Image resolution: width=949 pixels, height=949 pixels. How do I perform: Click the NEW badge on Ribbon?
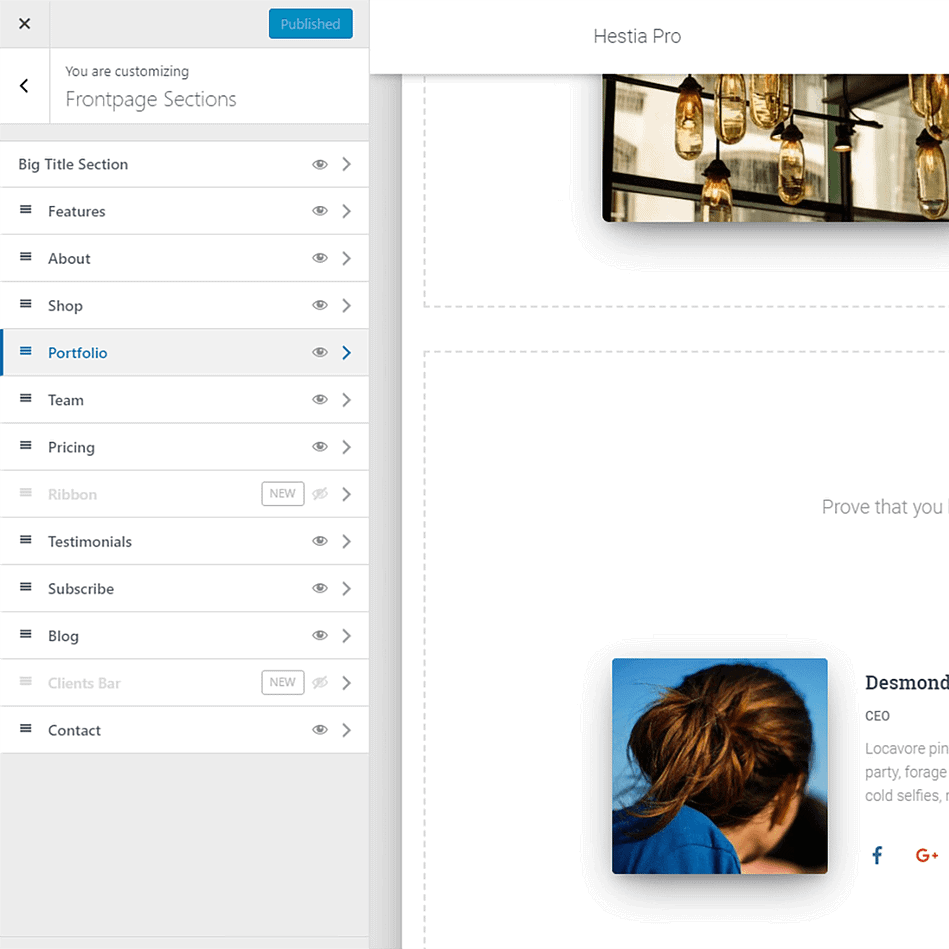(283, 493)
